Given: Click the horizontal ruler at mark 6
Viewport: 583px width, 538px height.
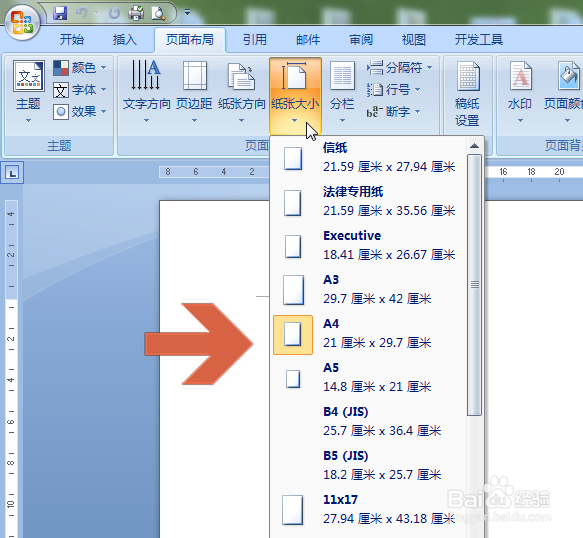Looking at the screenshot, I should pyautogui.click(x=196, y=172).
